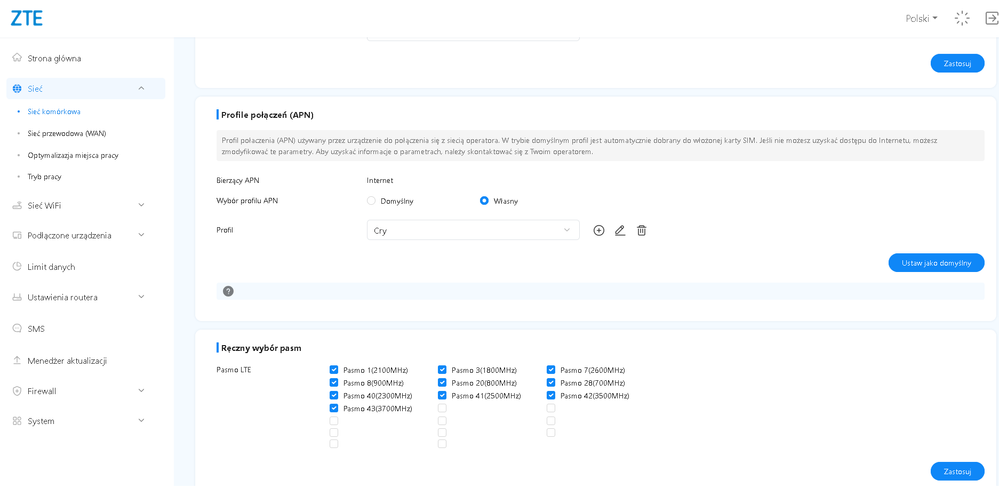Click the add APN profile plus icon
The height and width of the screenshot is (496, 999).
599,230
